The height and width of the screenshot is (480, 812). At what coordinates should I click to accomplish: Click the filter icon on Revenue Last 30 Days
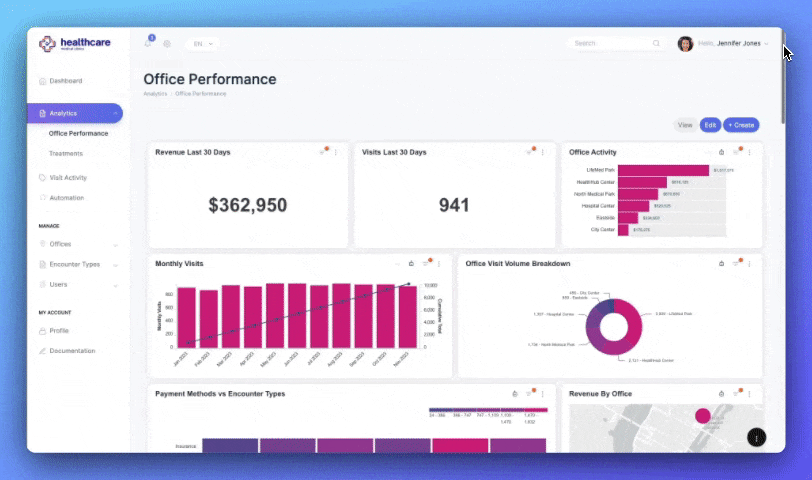point(323,152)
